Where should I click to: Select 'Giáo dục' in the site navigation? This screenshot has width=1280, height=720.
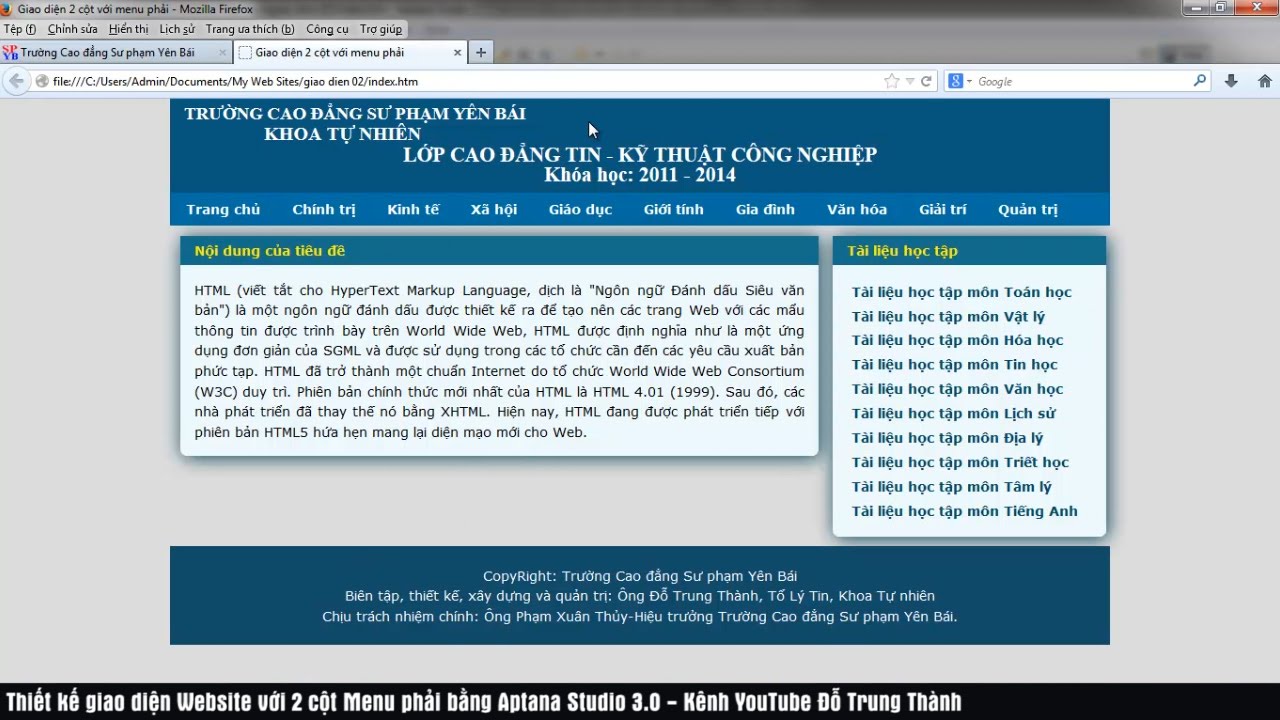580,209
